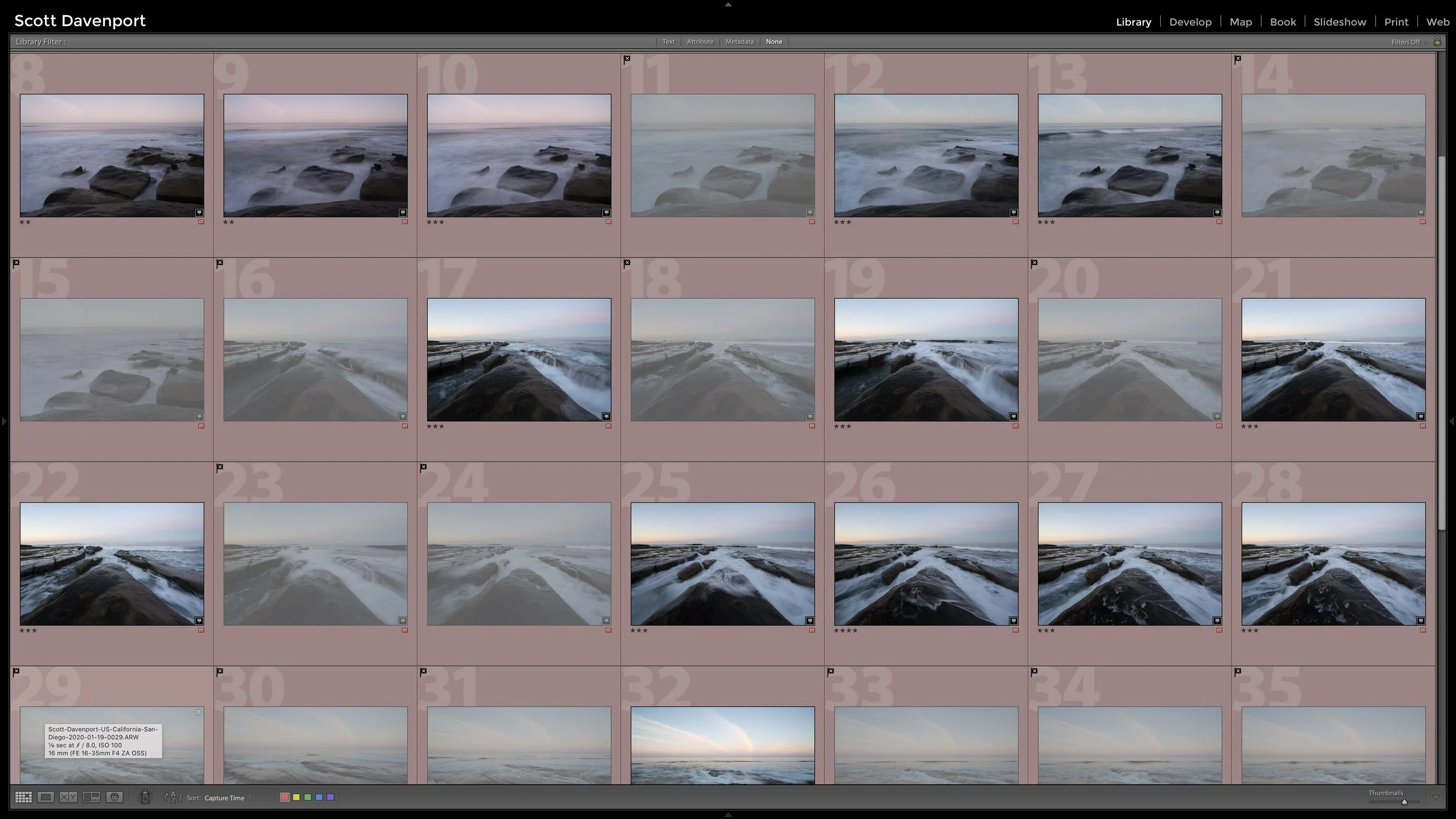
Task: Select four-star thumbnail number 26
Action: click(x=926, y=563)
